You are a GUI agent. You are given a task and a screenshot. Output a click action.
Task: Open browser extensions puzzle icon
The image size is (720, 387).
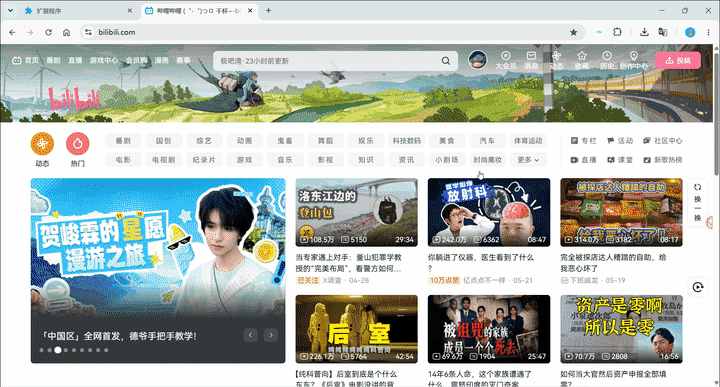618,32
